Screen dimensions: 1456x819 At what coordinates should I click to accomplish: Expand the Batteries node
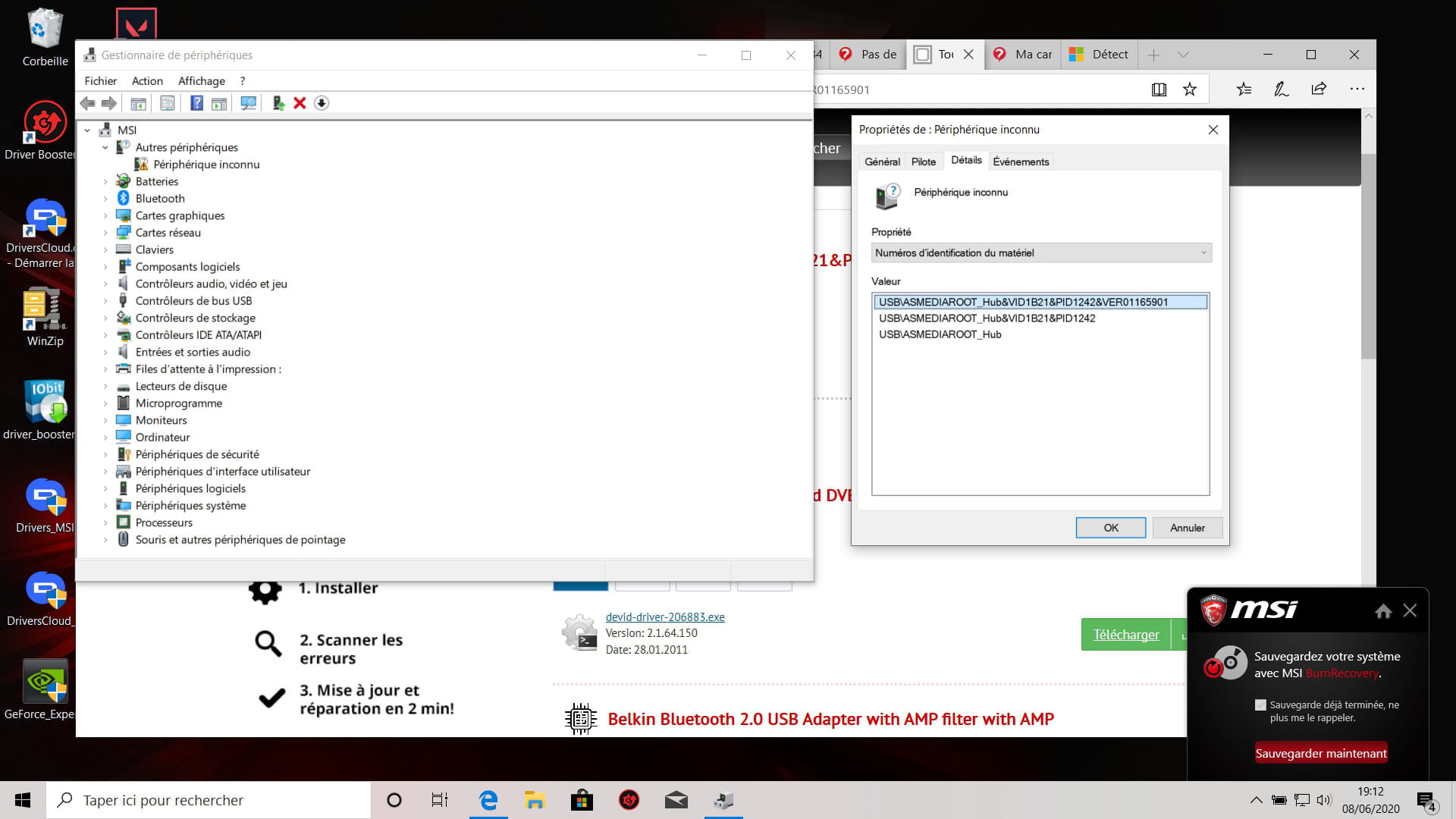coord(105,181)
